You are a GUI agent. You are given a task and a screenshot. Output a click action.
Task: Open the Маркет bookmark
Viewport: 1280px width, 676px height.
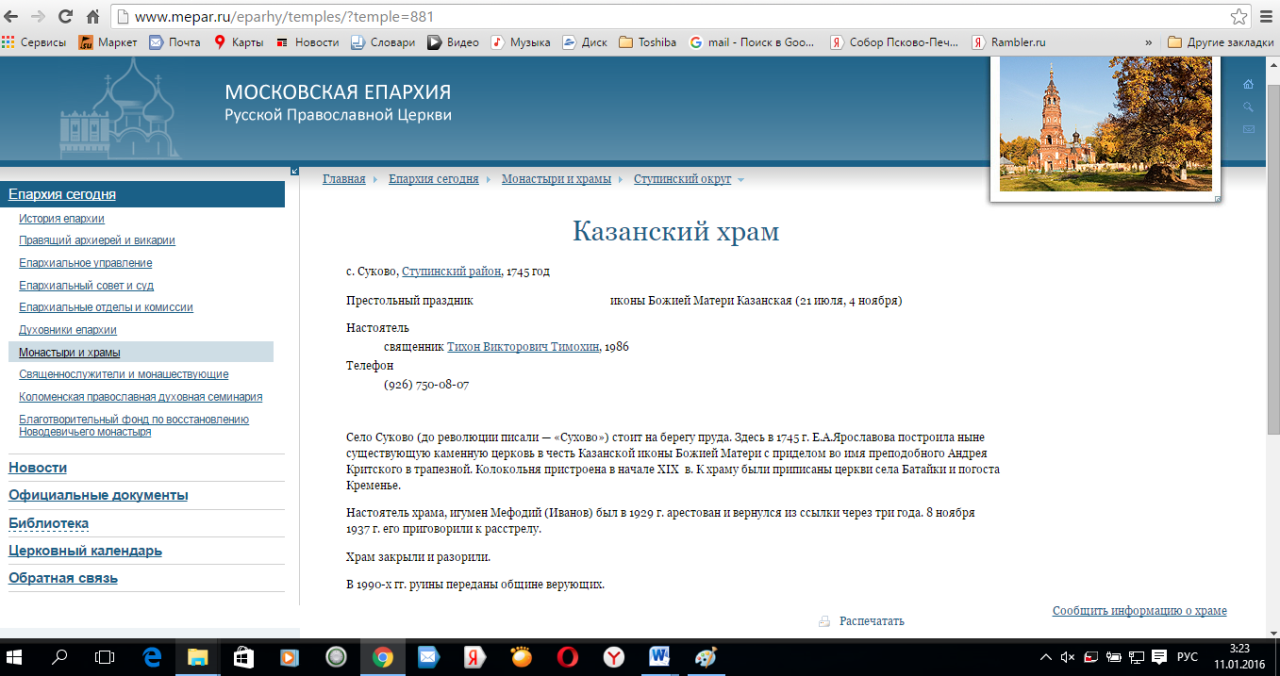pyautogui.click(x=108, y=42)
